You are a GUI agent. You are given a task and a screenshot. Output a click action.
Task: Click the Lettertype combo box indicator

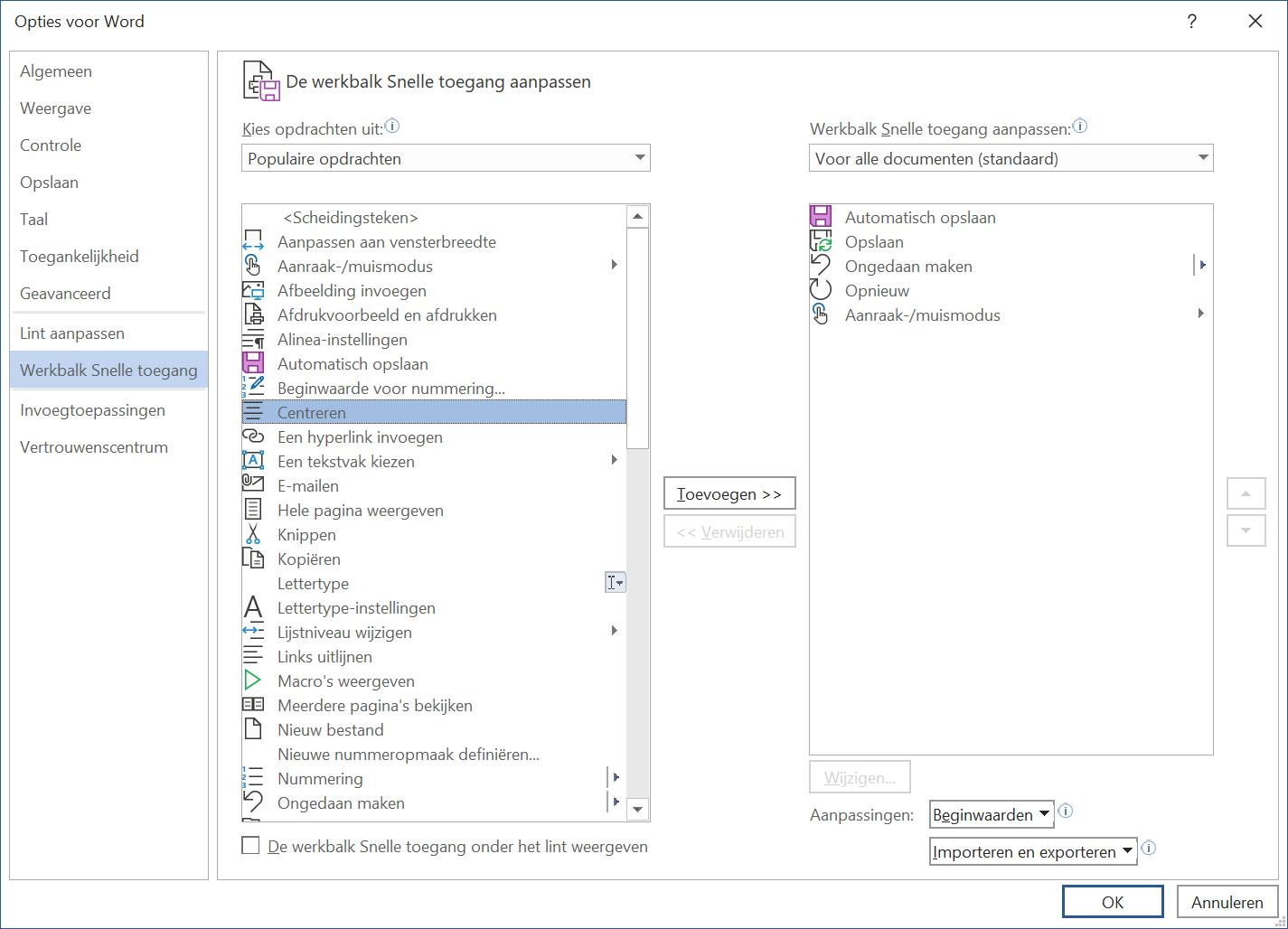[615, 583]
